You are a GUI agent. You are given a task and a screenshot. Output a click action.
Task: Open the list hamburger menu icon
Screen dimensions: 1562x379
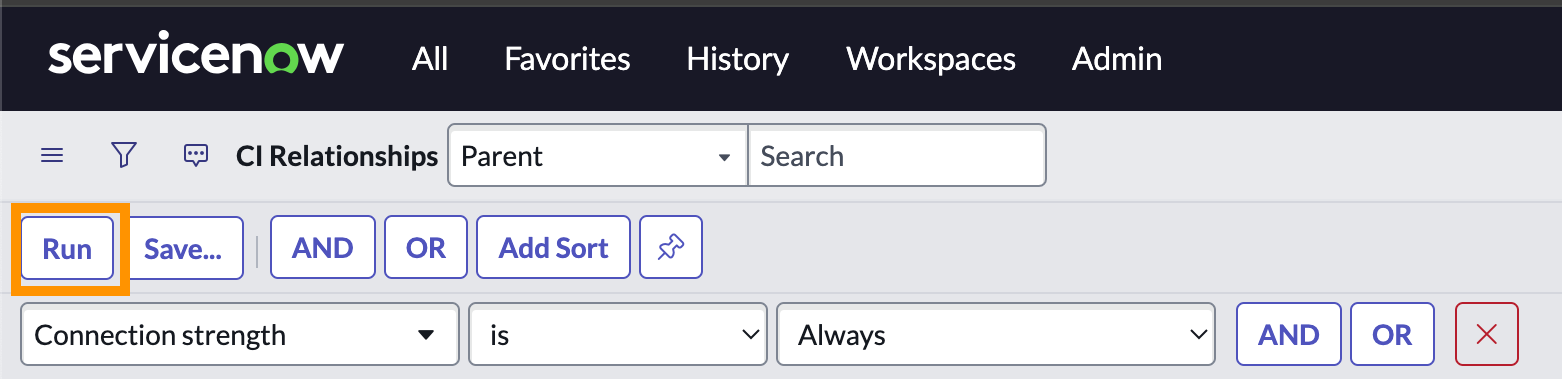52,156
